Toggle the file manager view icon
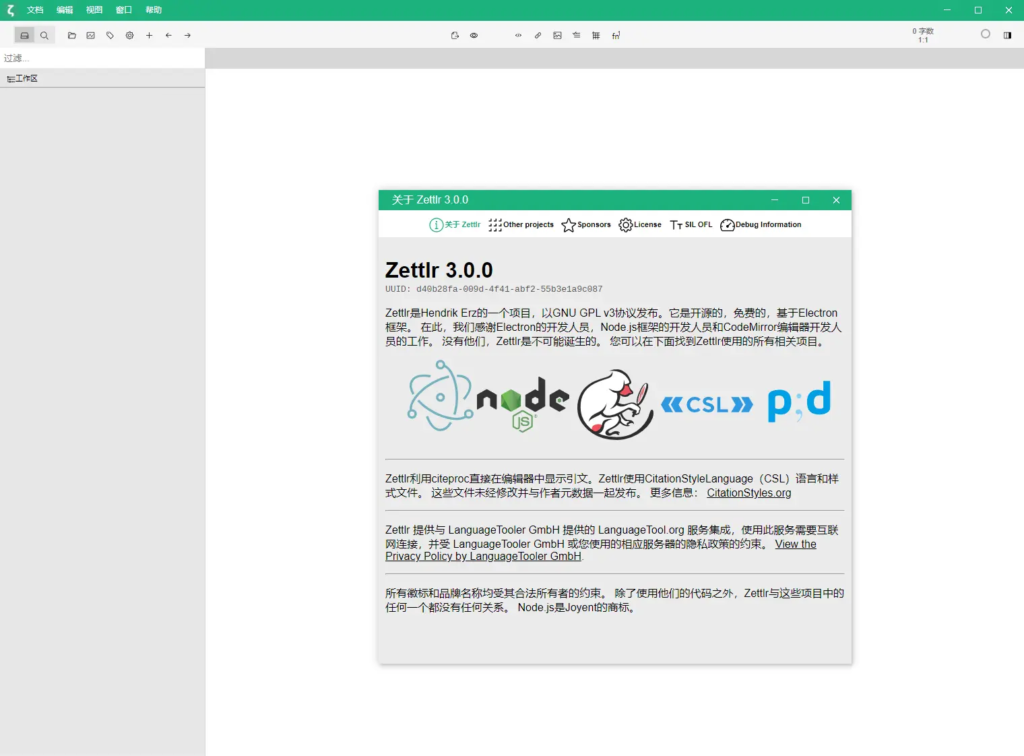The width and height of the screenshot is (1024, 756). coord(25,35)
